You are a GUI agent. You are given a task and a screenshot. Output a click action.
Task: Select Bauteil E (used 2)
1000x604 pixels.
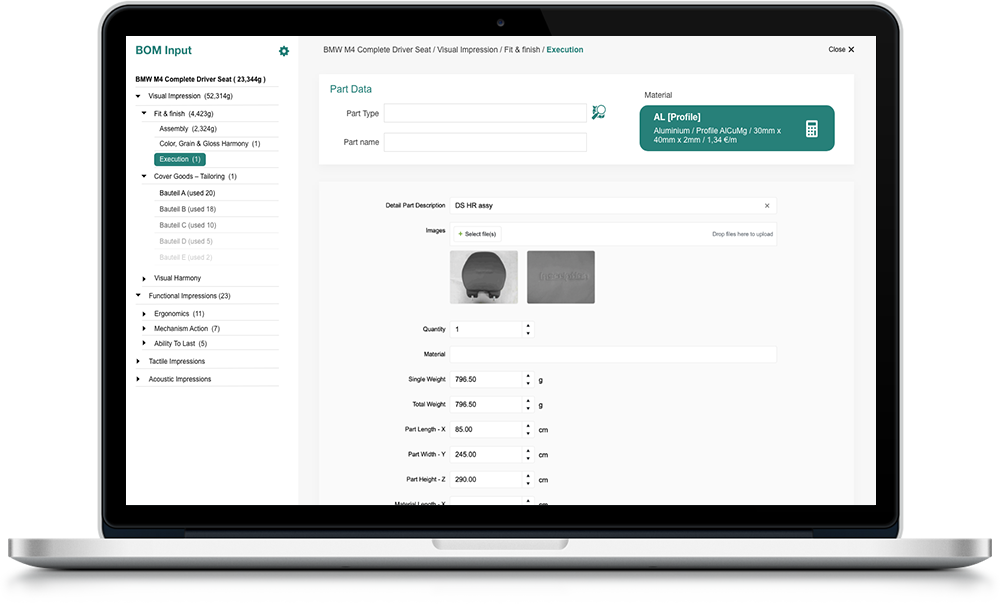click(186, 258)
